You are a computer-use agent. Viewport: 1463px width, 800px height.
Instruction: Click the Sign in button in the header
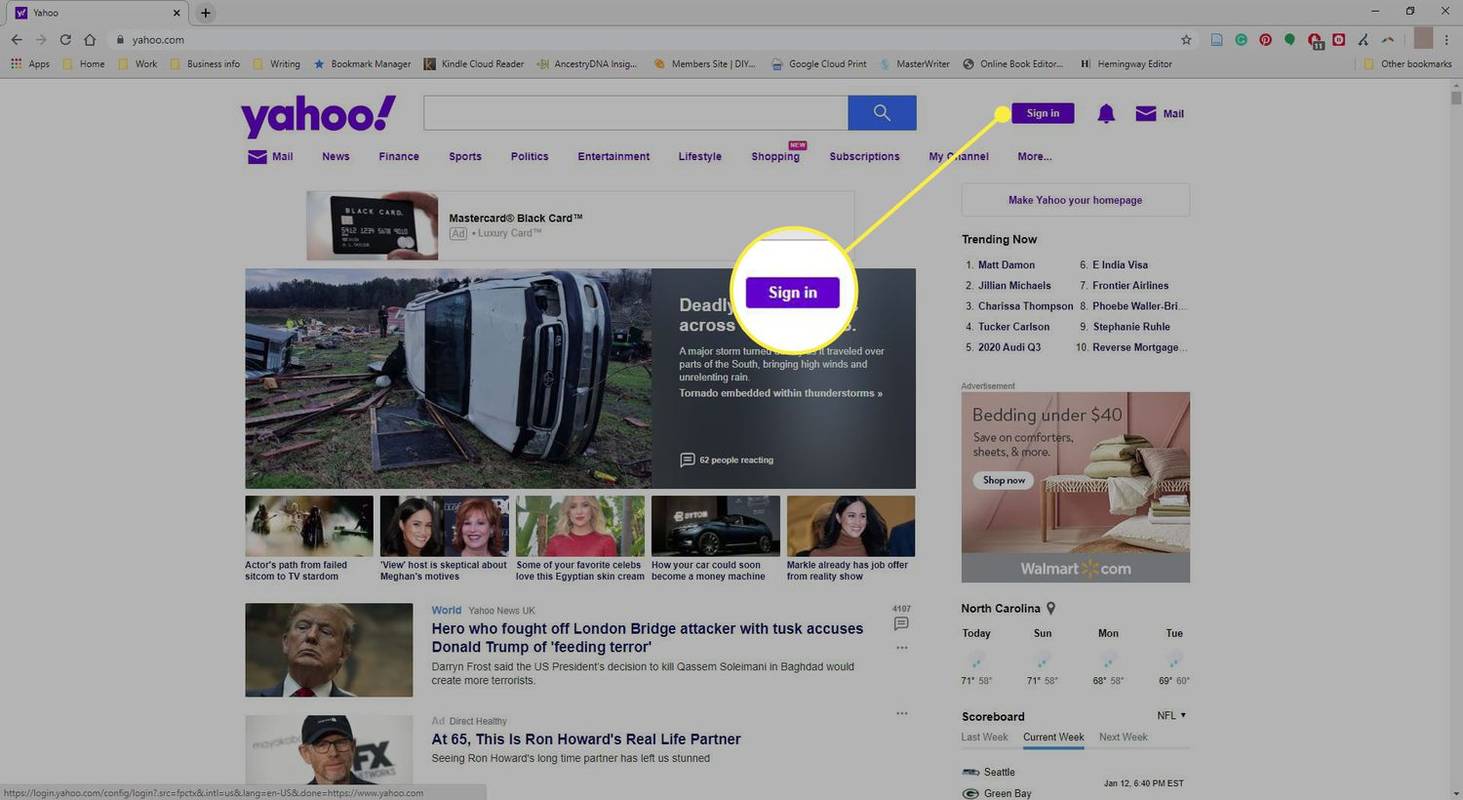pyautogui.click(x=1043, y=113)
